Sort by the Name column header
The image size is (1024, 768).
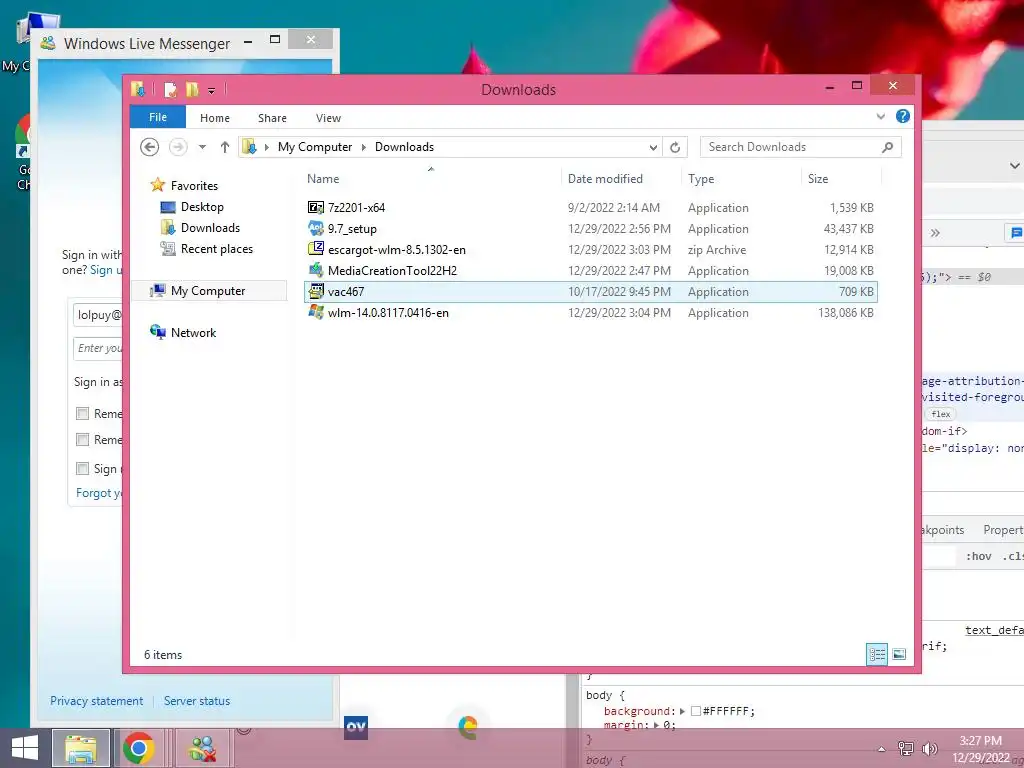point(323,179)
